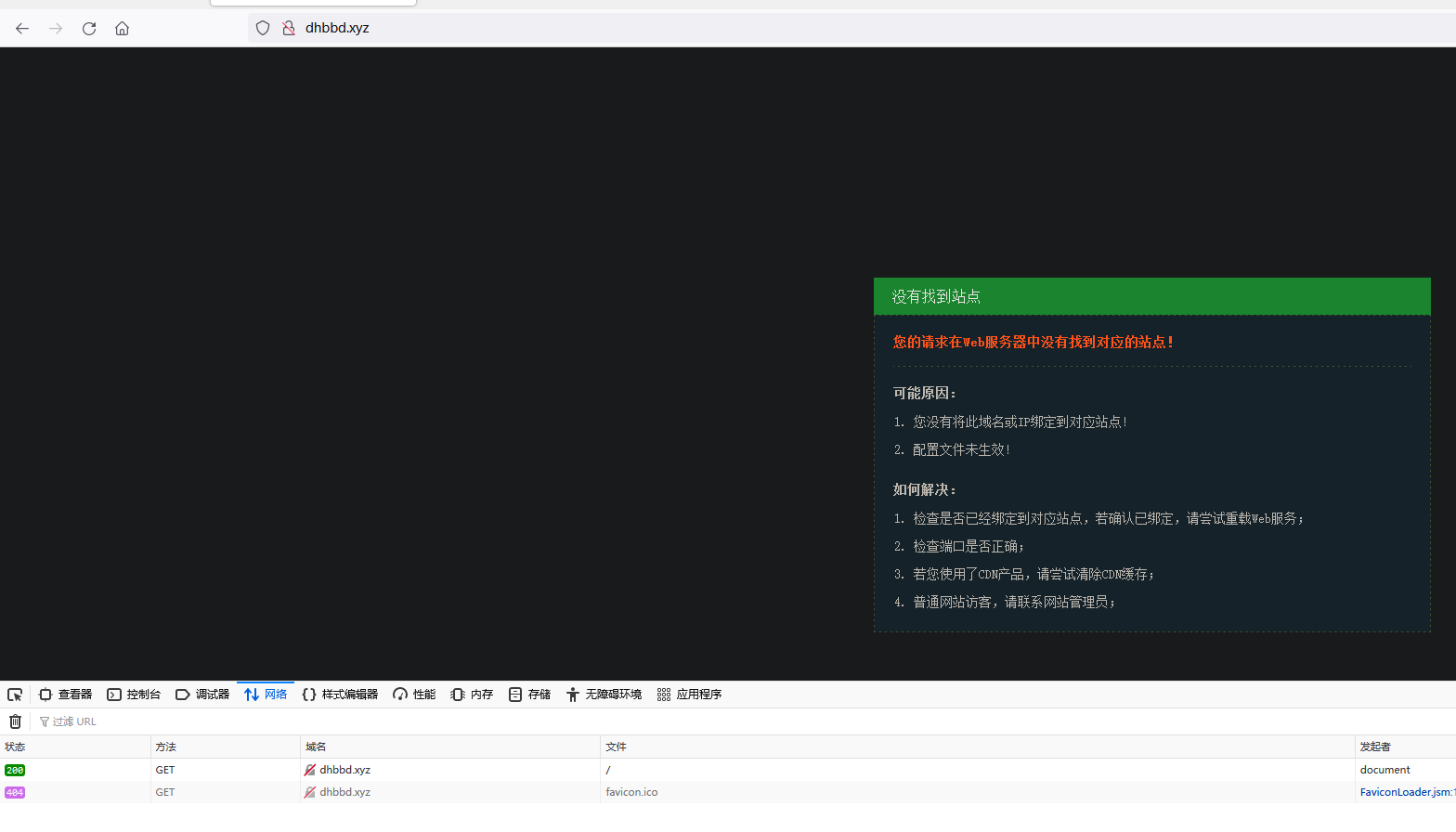Select the 网络 network tab
Viewport: 1456px width, 832px height.
(266, 695)
